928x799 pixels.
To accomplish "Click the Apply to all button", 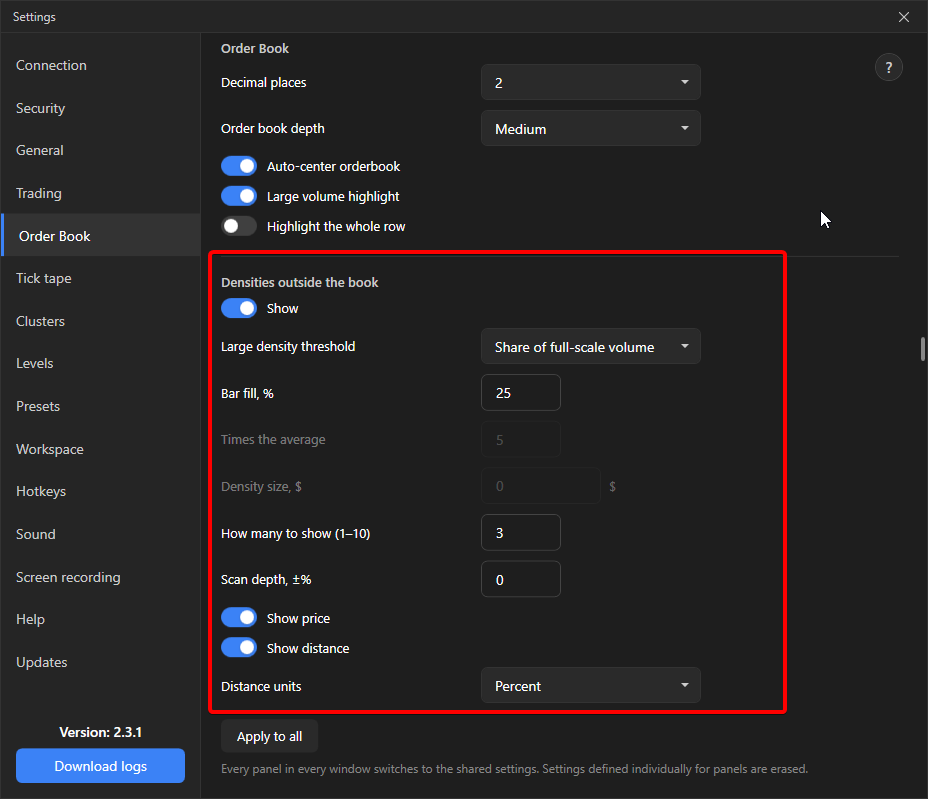I will [x=269, y=736].
